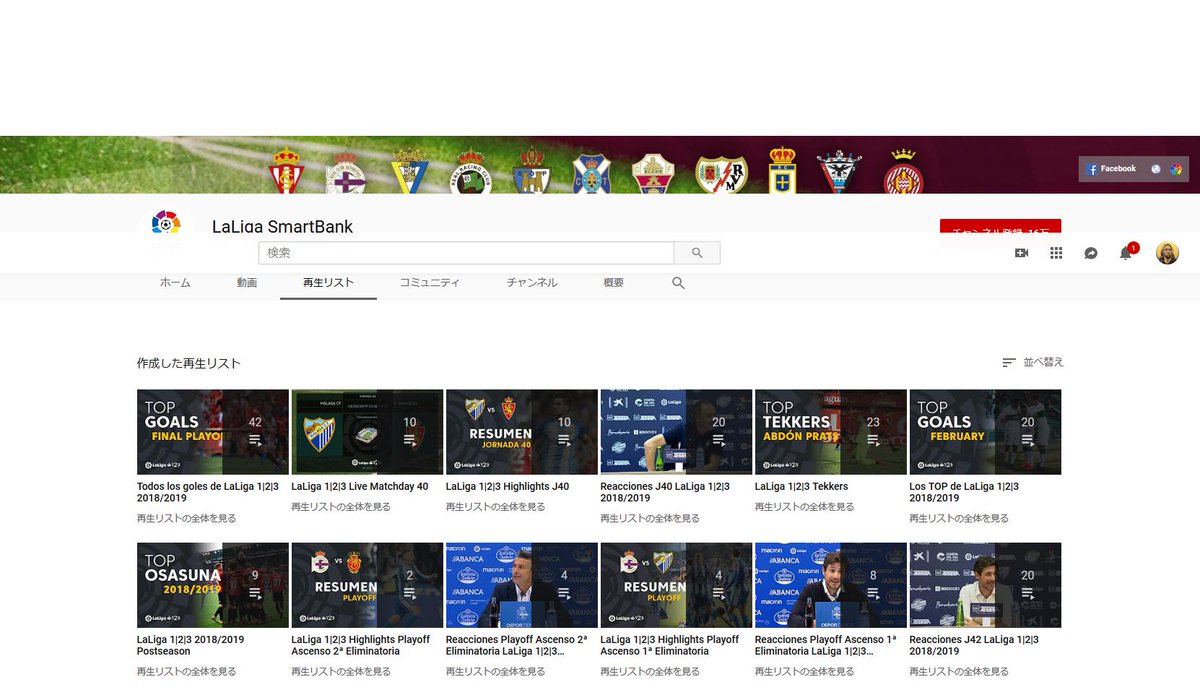Open the Reacciones J40 playlist thumbnail
Screen dimensions: 1200x690
pyautogui.click(x=676, y=432)
